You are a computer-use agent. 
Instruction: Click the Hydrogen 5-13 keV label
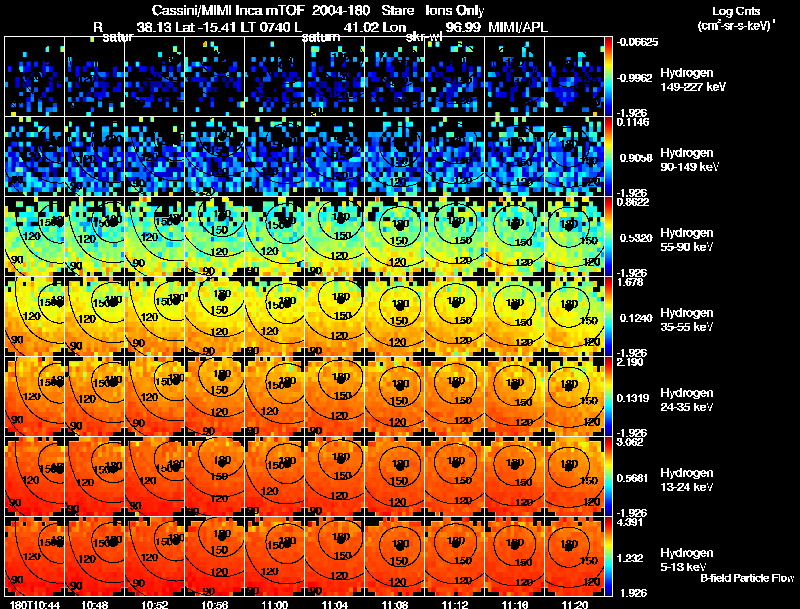687,560
